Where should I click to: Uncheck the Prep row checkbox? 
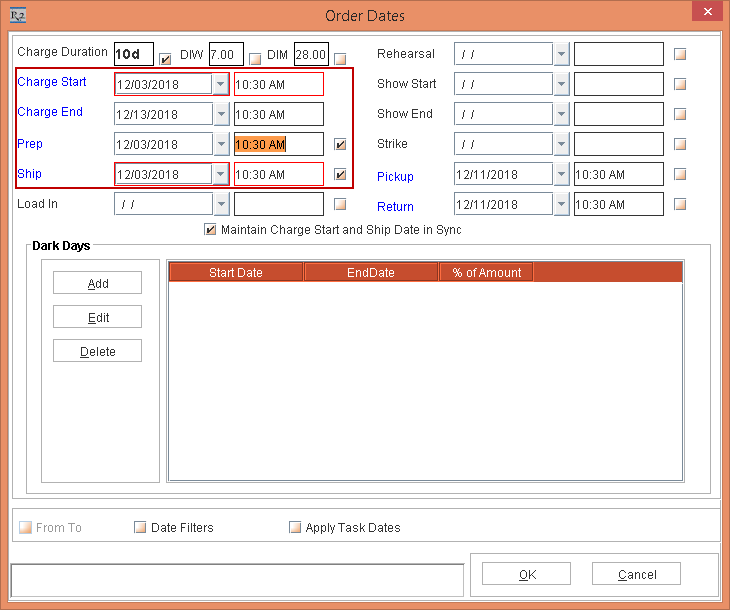(x=341, y=144)
